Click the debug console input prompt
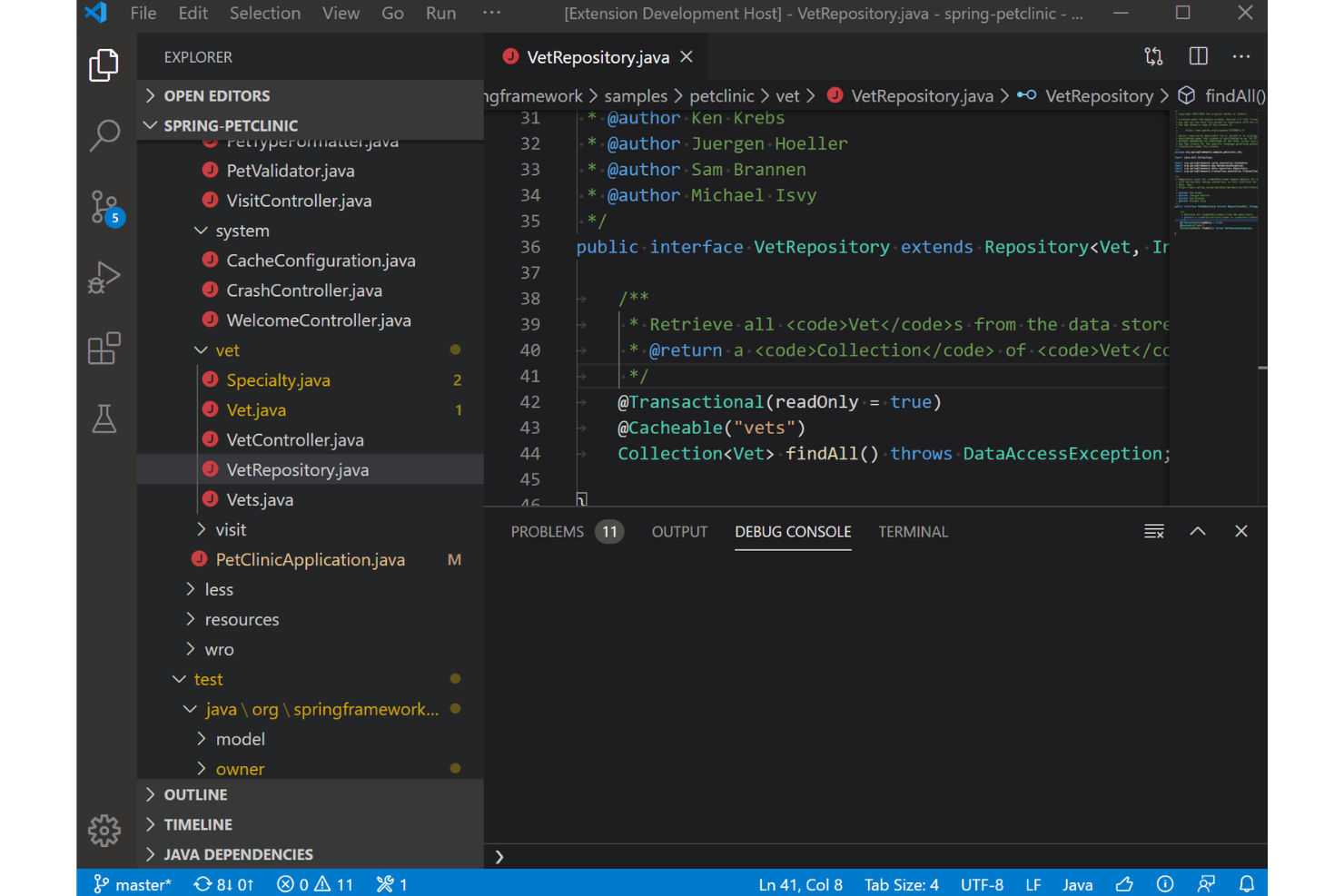Viewport: 1344px width, 896px height. [x=876, y=856]
